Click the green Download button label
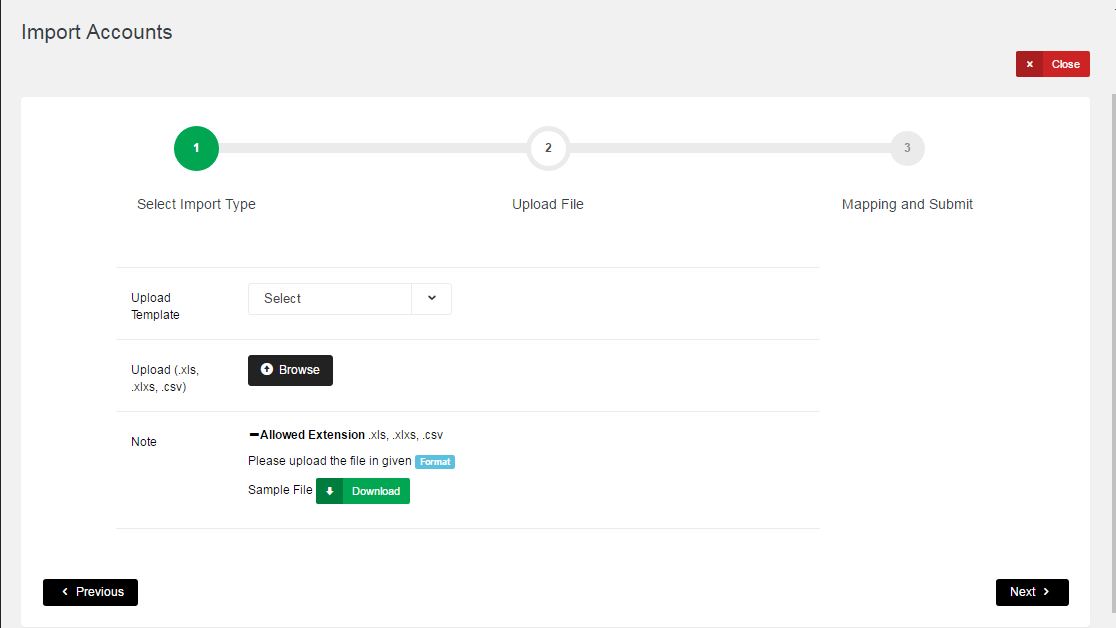 376,491
